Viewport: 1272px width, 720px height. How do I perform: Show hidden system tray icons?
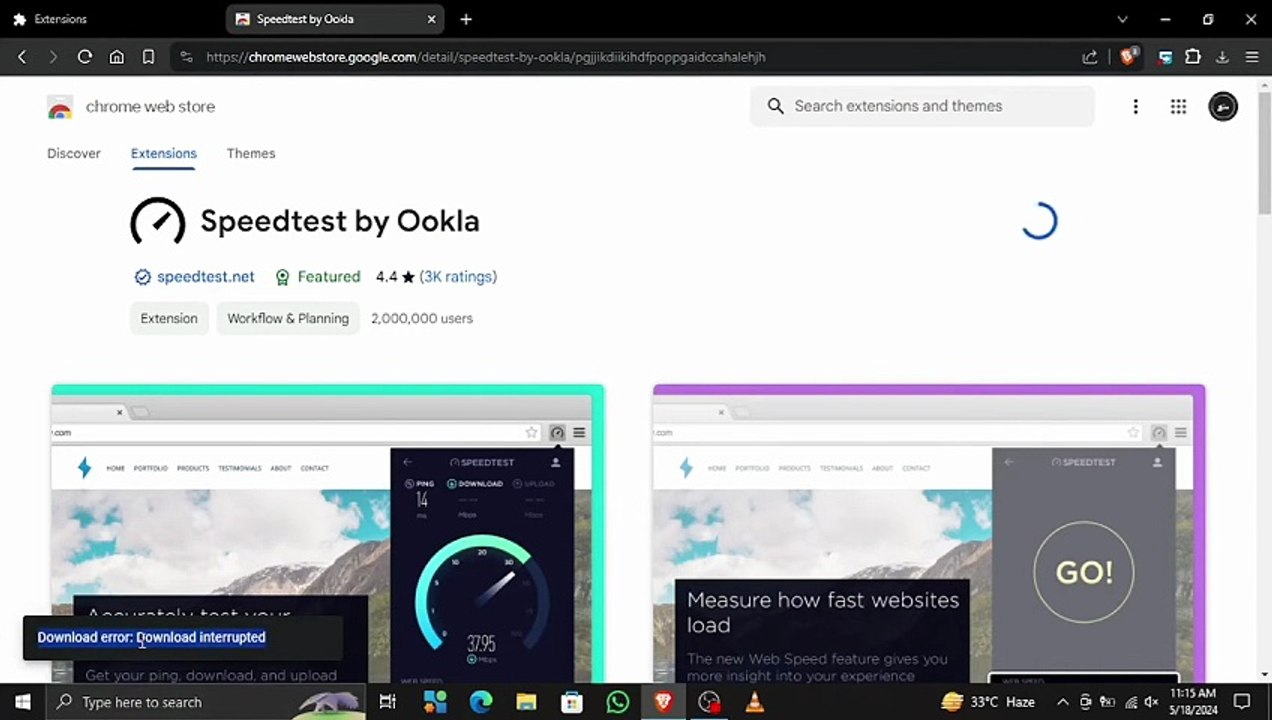(1062, 702)
